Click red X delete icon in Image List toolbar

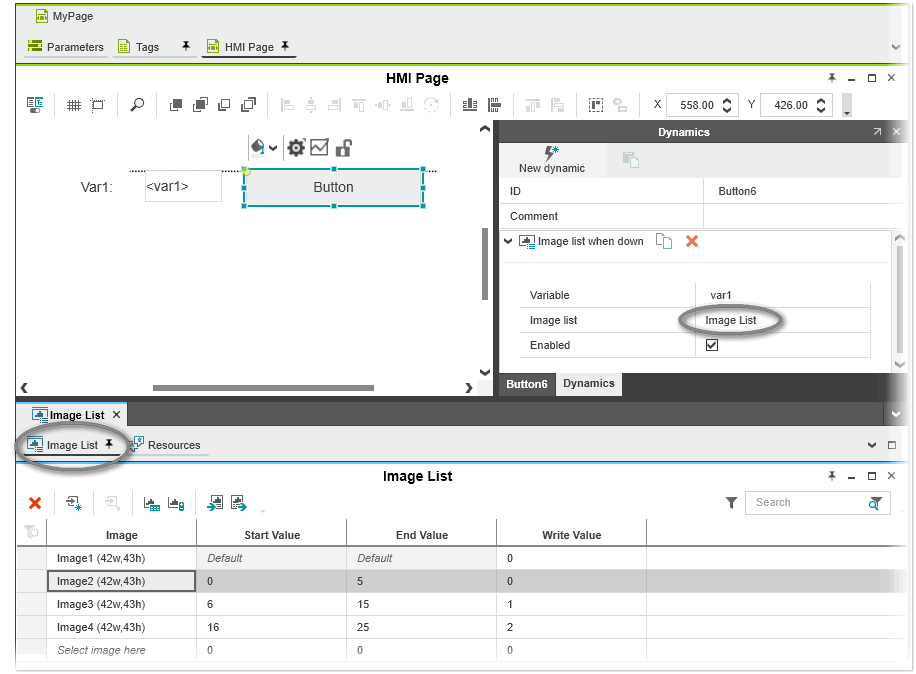click(35, 504)
